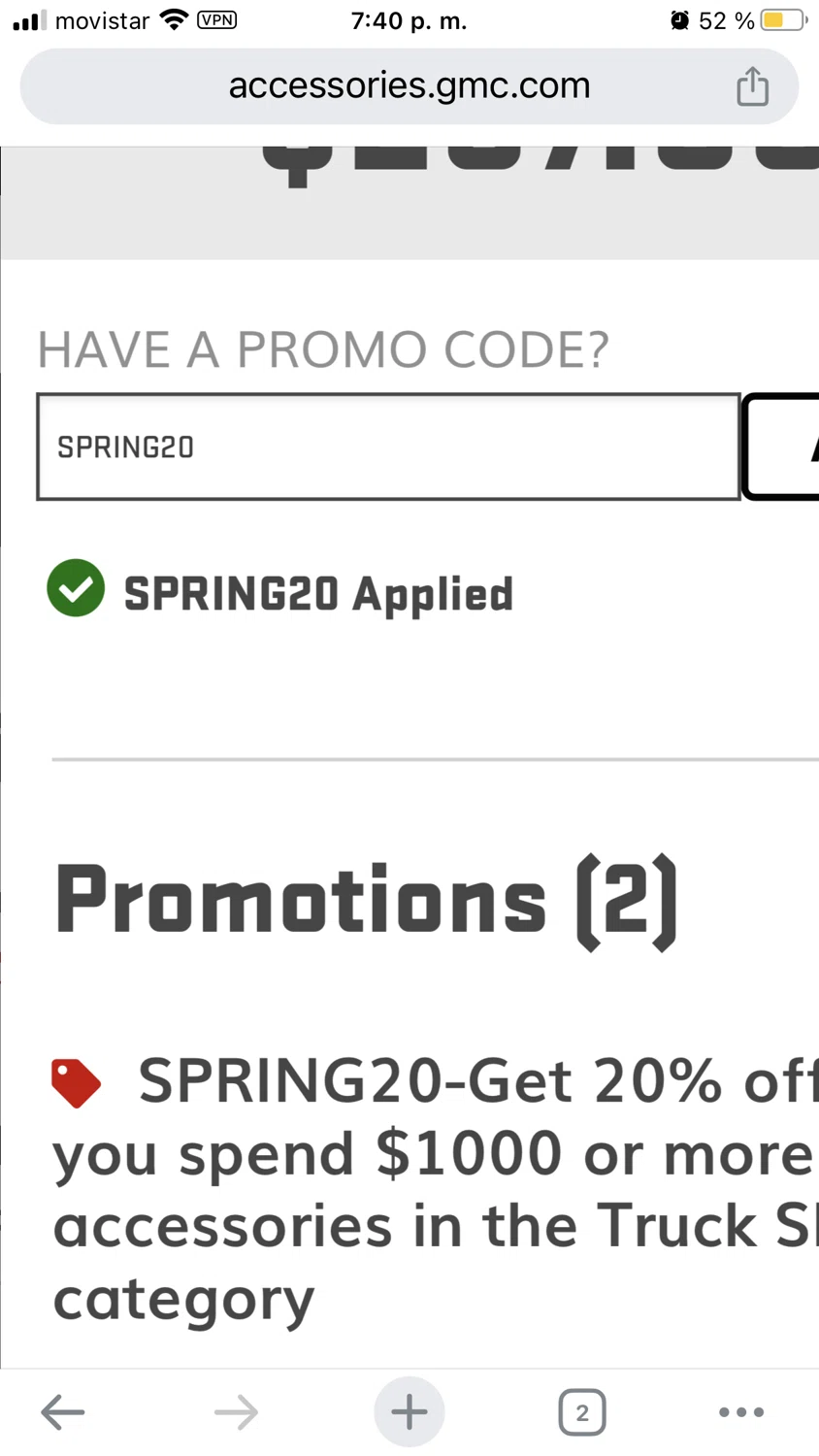
Task: Tap the VPN badge in status bar
Action: [216, 19]
